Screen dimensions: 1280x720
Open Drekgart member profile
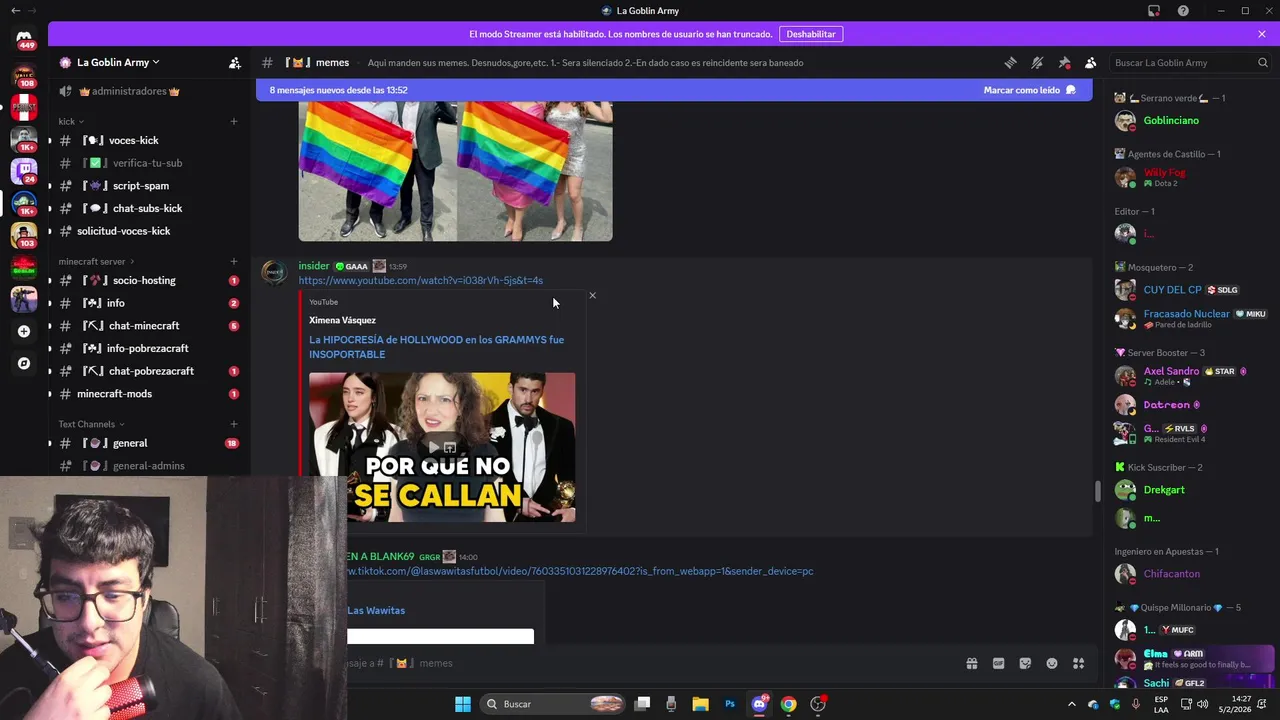(x=1190, y=490)
